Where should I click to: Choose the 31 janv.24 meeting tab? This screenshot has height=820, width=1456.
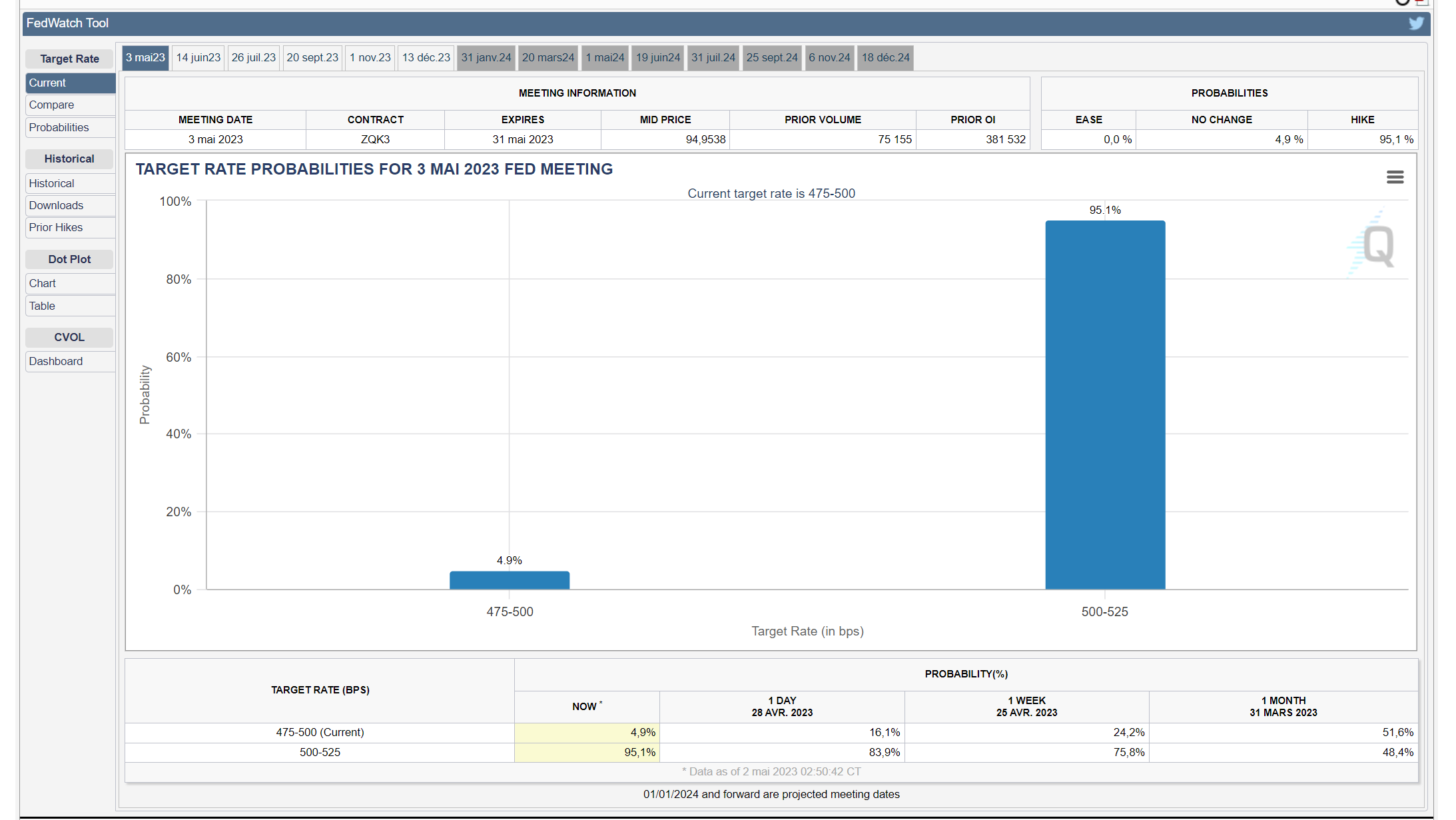486,58
